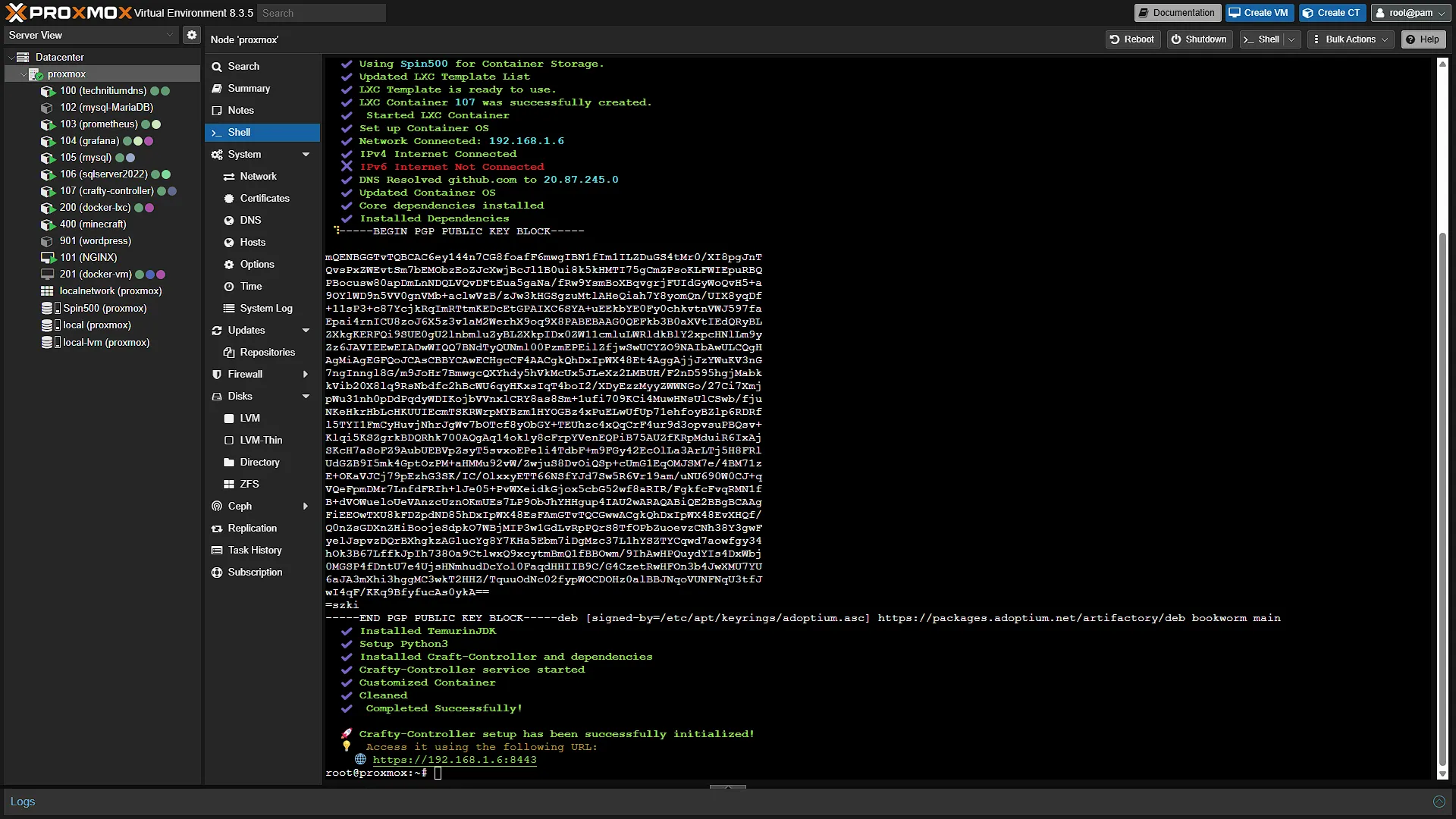Select 102 (mysql-MariaDB) in tree
The height and width of the screenshot is (819, 1456).
pos(103,108)
